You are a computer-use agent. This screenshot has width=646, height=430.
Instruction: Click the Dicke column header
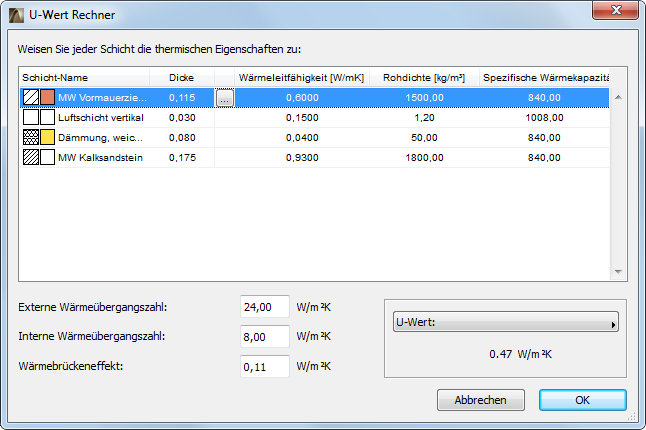(x=182, y=77)
